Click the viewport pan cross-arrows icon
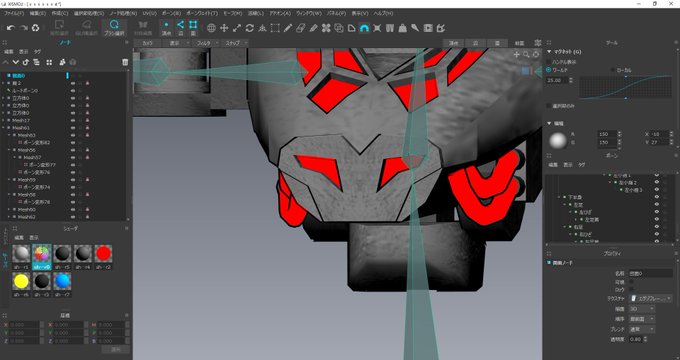 [x=517, y=54]
